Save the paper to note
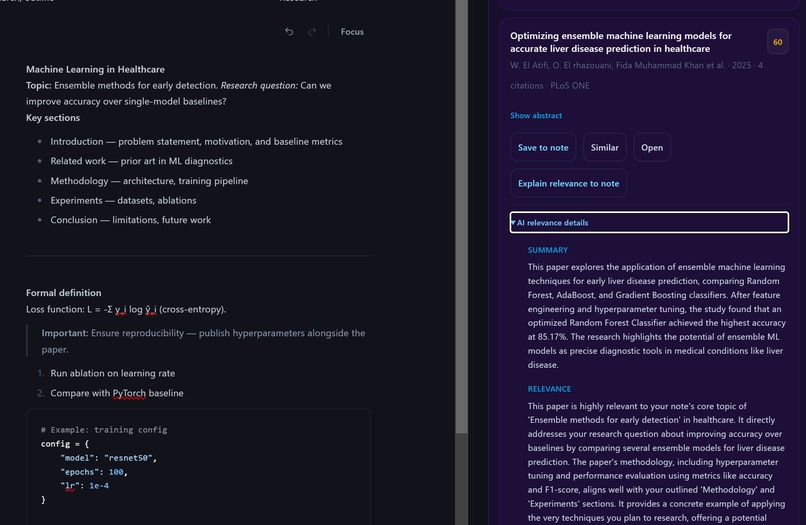Image resolution: width=806 pixels, height=525 pixels. (543, 148)
